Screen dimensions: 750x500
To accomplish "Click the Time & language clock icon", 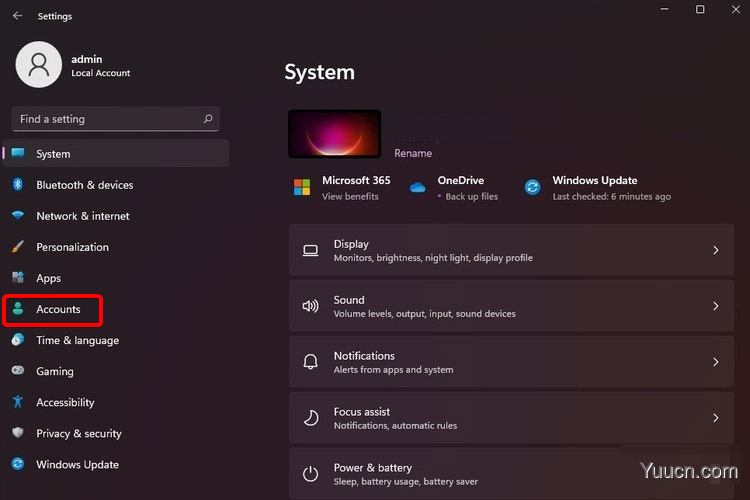I will (x=18, y=340).
